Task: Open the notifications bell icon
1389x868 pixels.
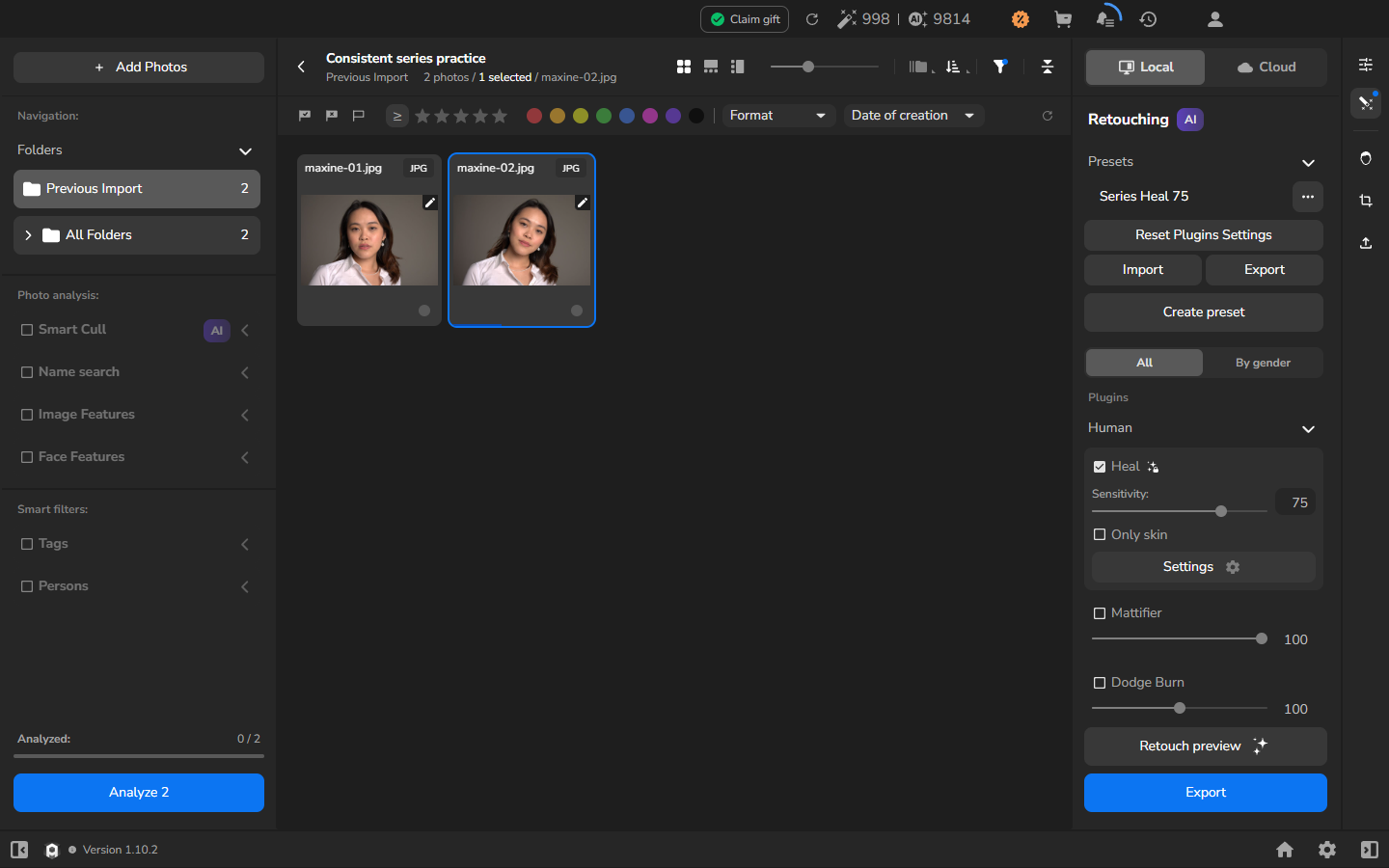Action: (x=1106, y=19)
